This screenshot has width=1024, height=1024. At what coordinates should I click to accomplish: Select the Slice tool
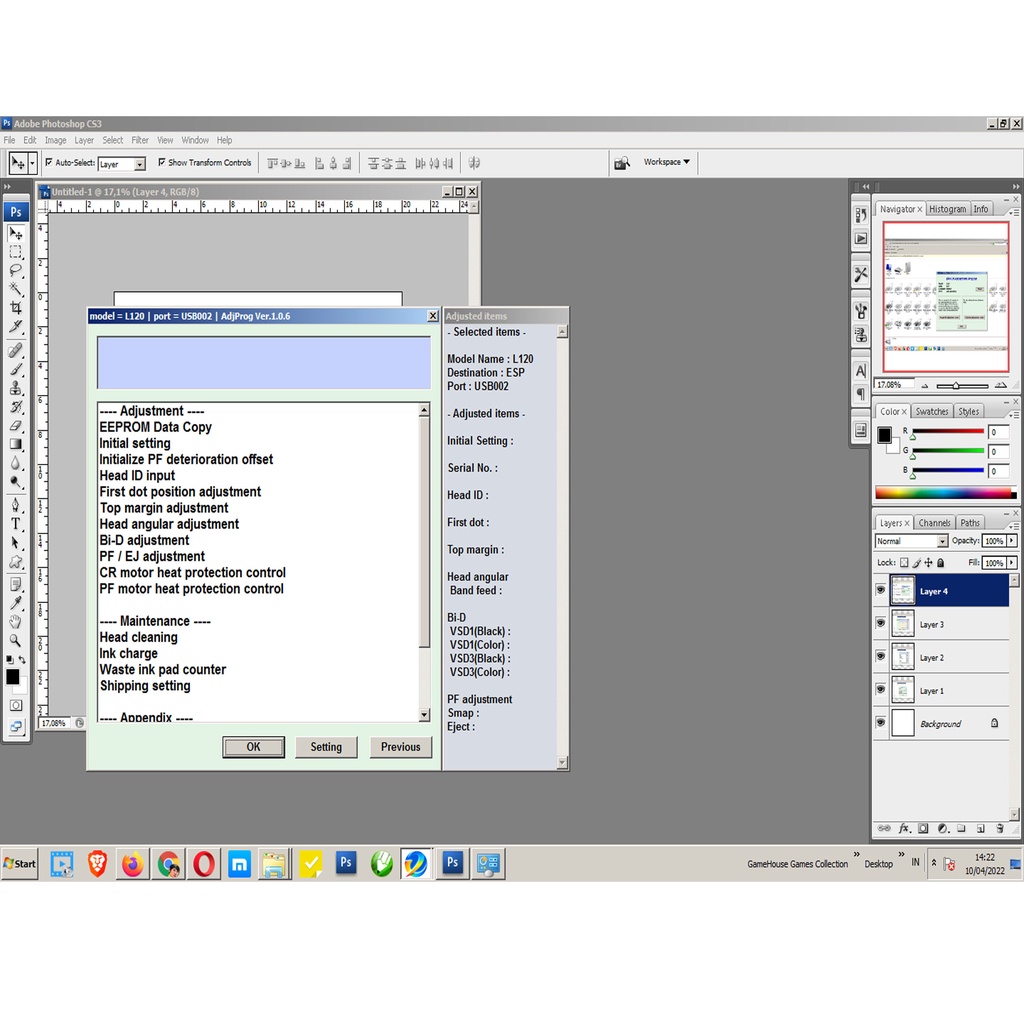16,326
